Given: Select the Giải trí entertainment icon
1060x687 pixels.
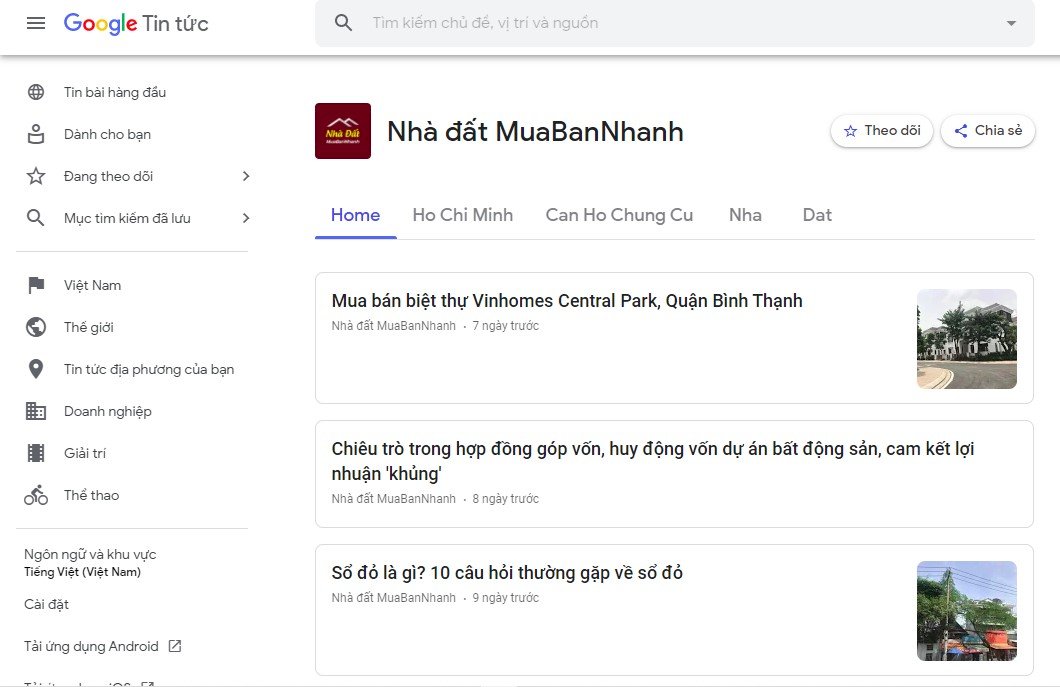Looking at the screenshot, I should (36, 453).
